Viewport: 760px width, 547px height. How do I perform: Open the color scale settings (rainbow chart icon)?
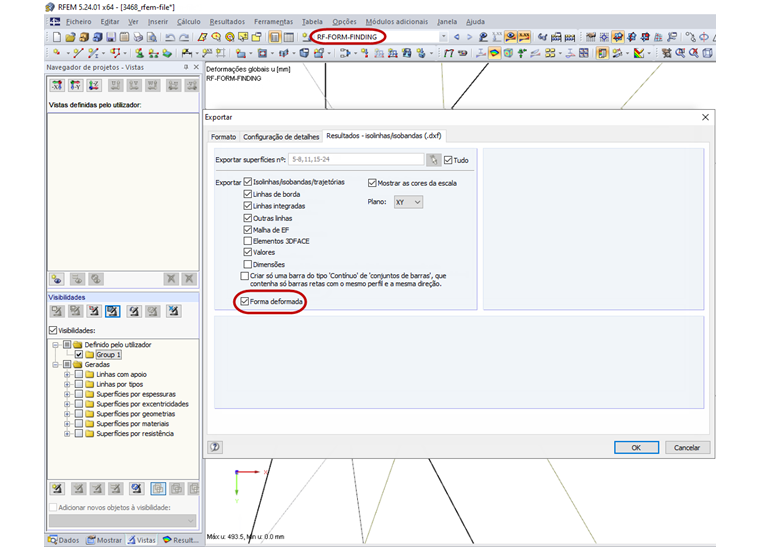[639, 53]
